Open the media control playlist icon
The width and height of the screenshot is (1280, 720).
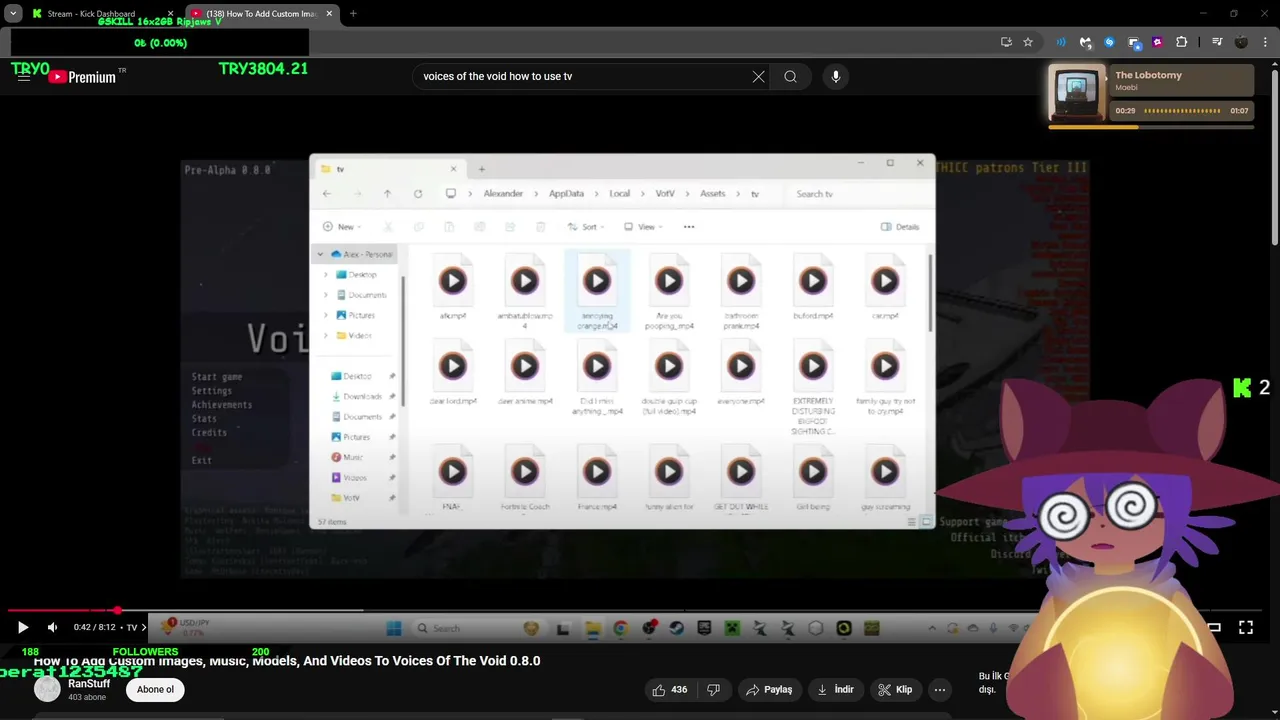coord(1217,42)
